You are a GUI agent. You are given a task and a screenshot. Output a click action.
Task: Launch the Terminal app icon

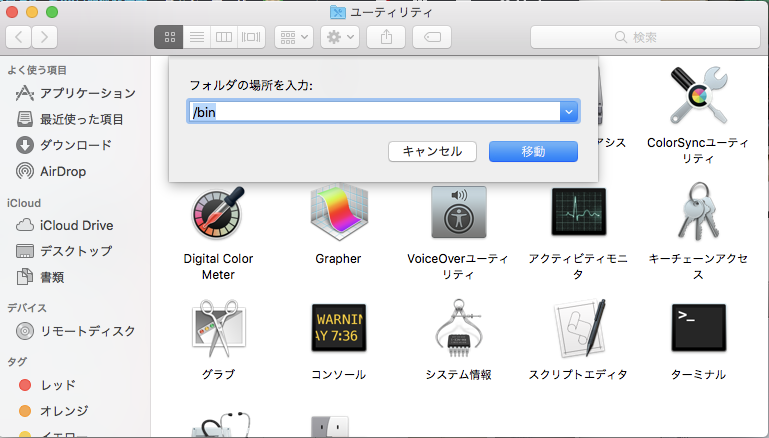[x=698, y=327]
